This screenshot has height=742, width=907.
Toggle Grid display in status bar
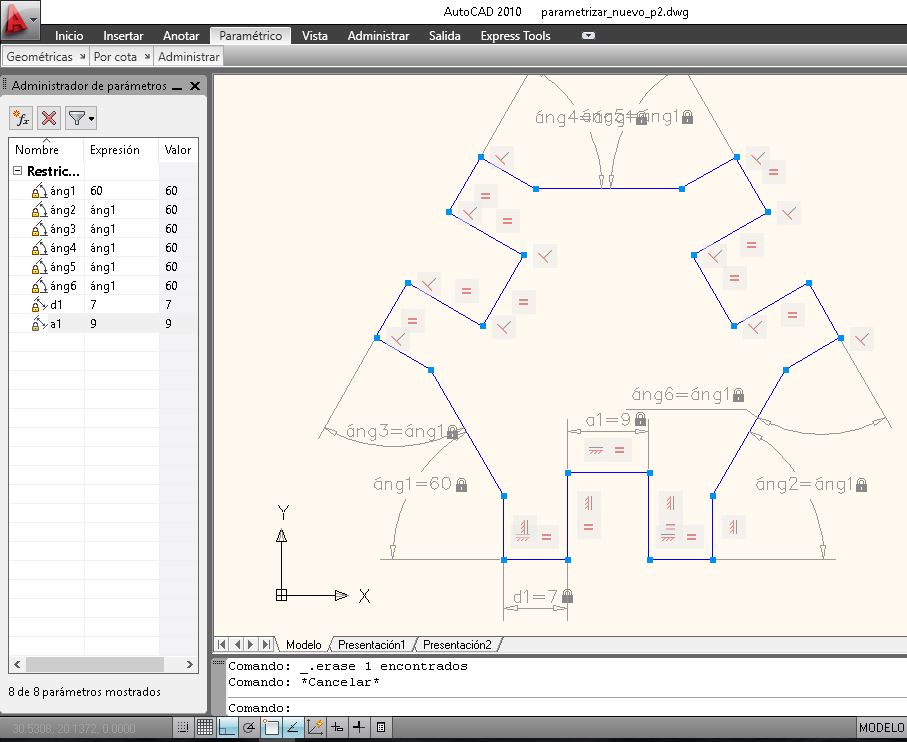click(x=205, y=727)
